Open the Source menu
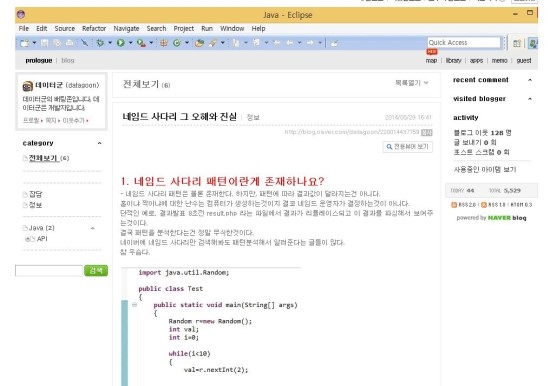Image resolution: width=550 pixels, height=386 pixels. tap(65, 28)
